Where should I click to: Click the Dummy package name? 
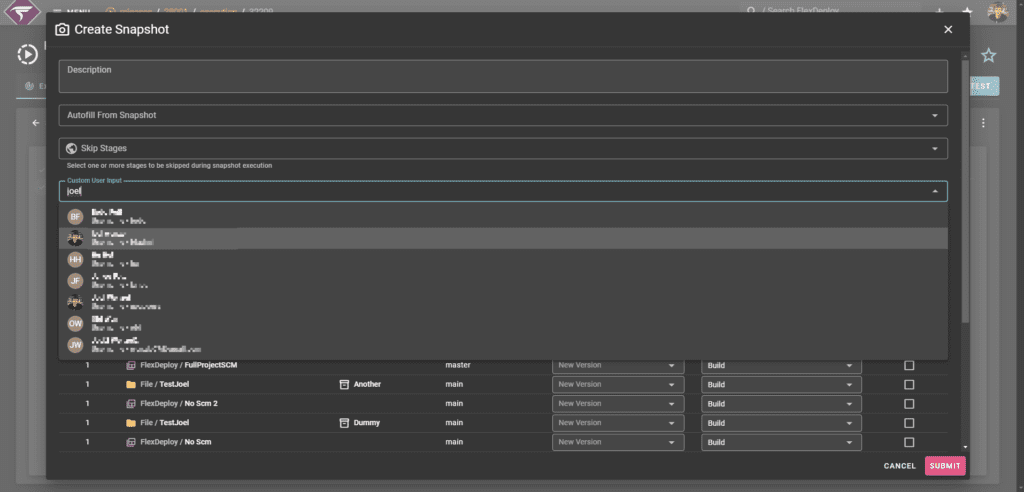[x=366, y=423]
